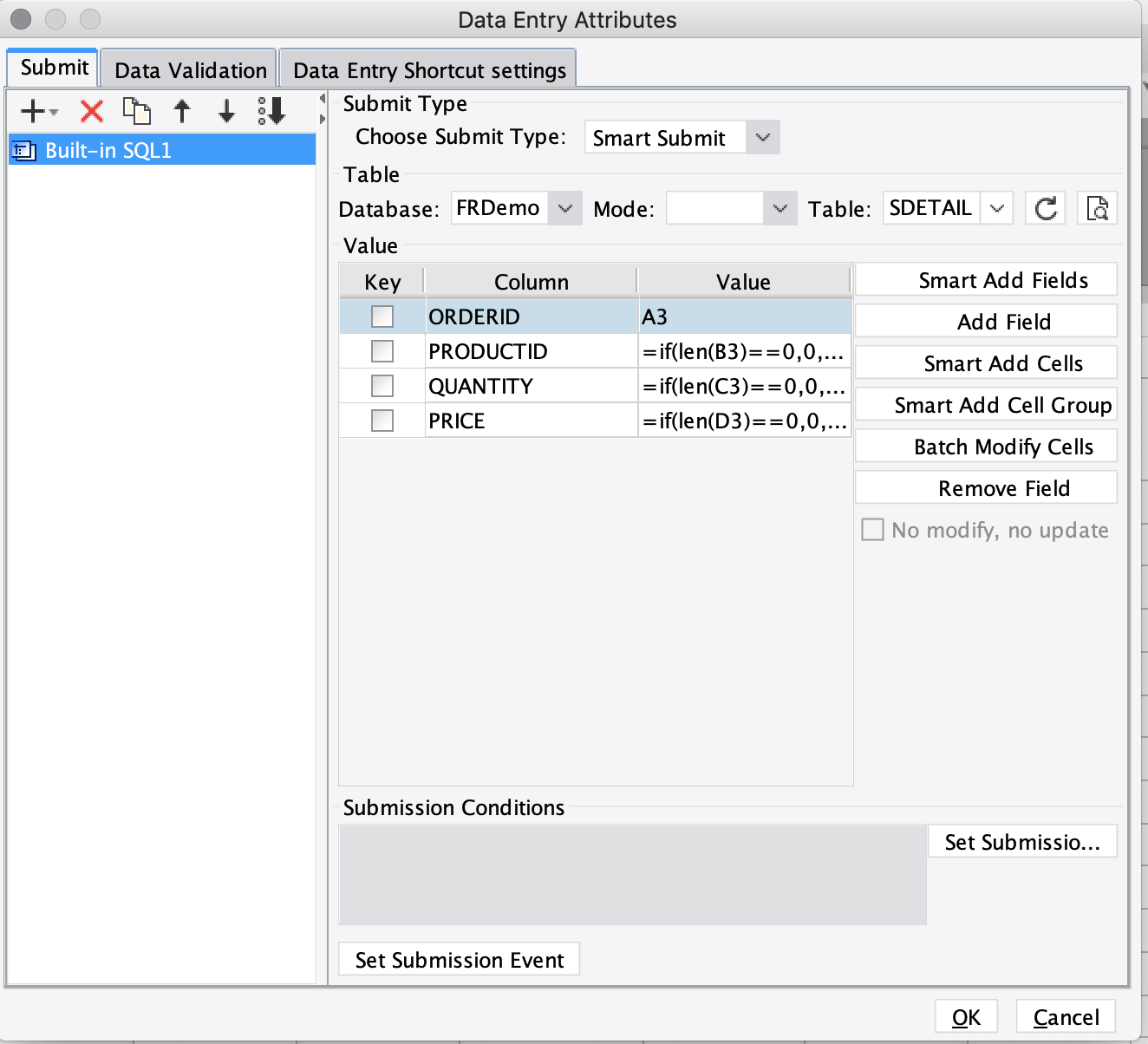
Task: Enable No modify, no update
Action: [872, 529]
